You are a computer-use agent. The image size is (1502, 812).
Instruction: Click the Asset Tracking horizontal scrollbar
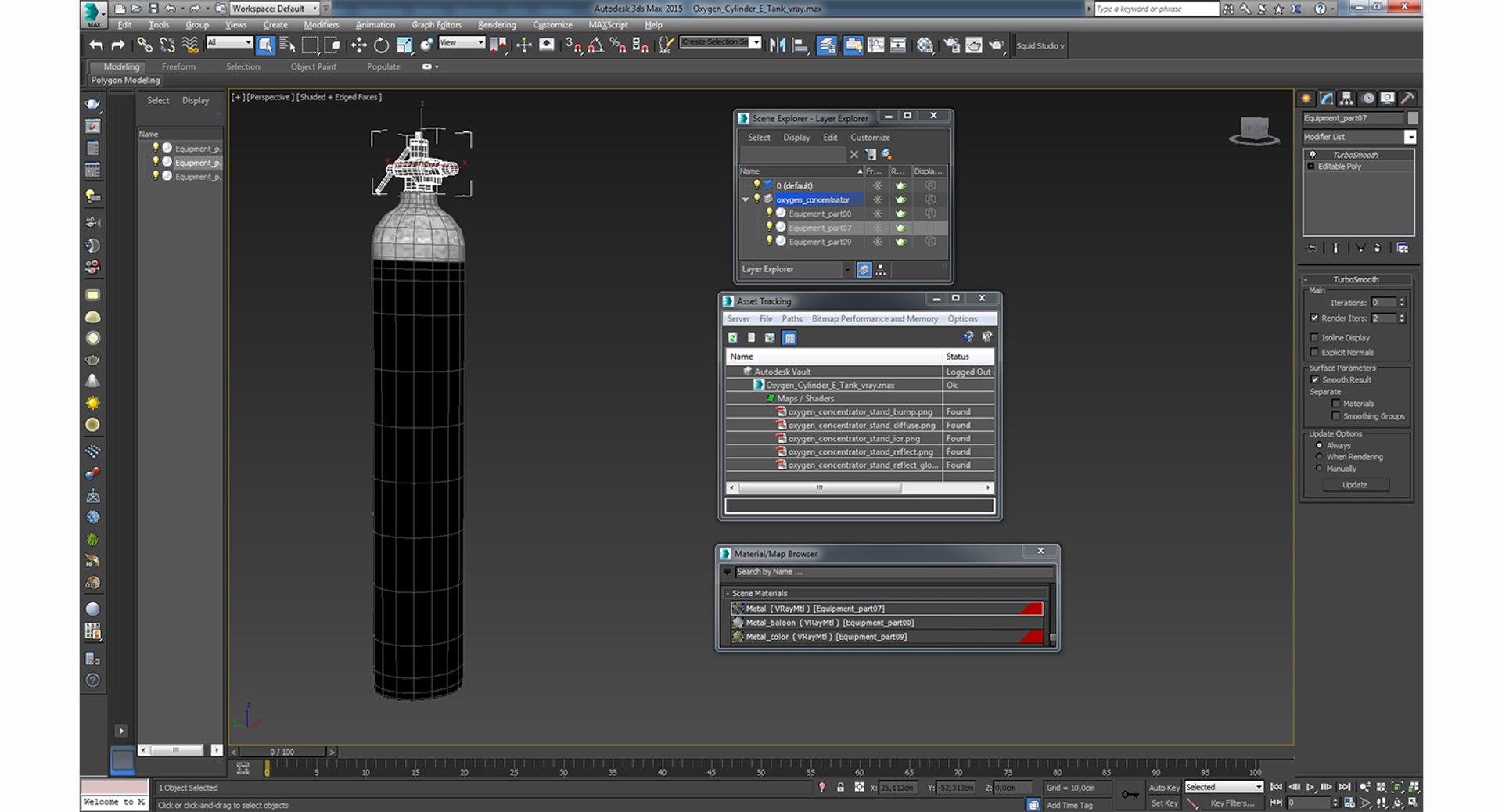tap(819, 488)
